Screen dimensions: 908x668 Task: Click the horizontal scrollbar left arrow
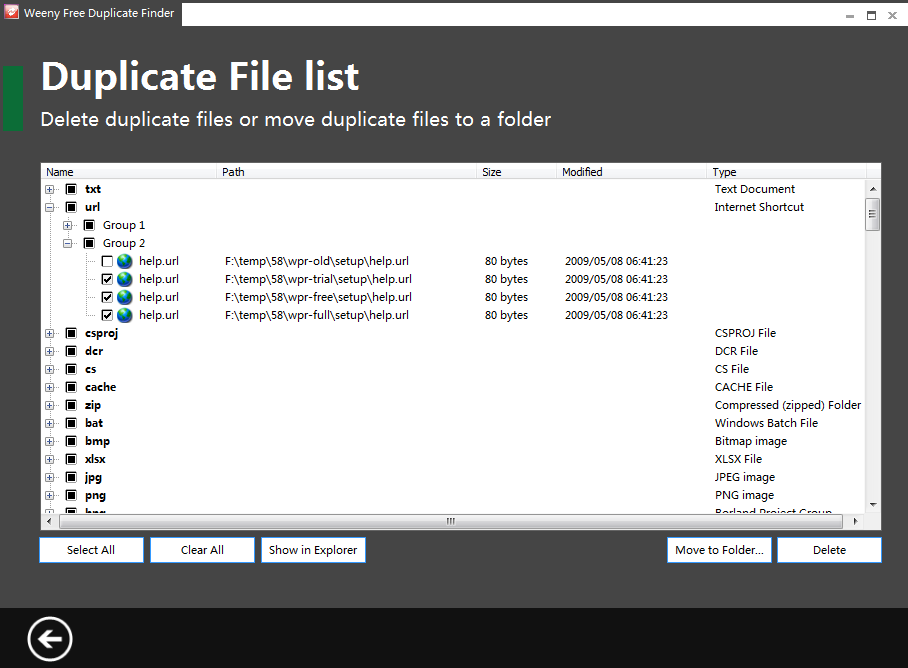pyautogui.click(x=49, y=522)
